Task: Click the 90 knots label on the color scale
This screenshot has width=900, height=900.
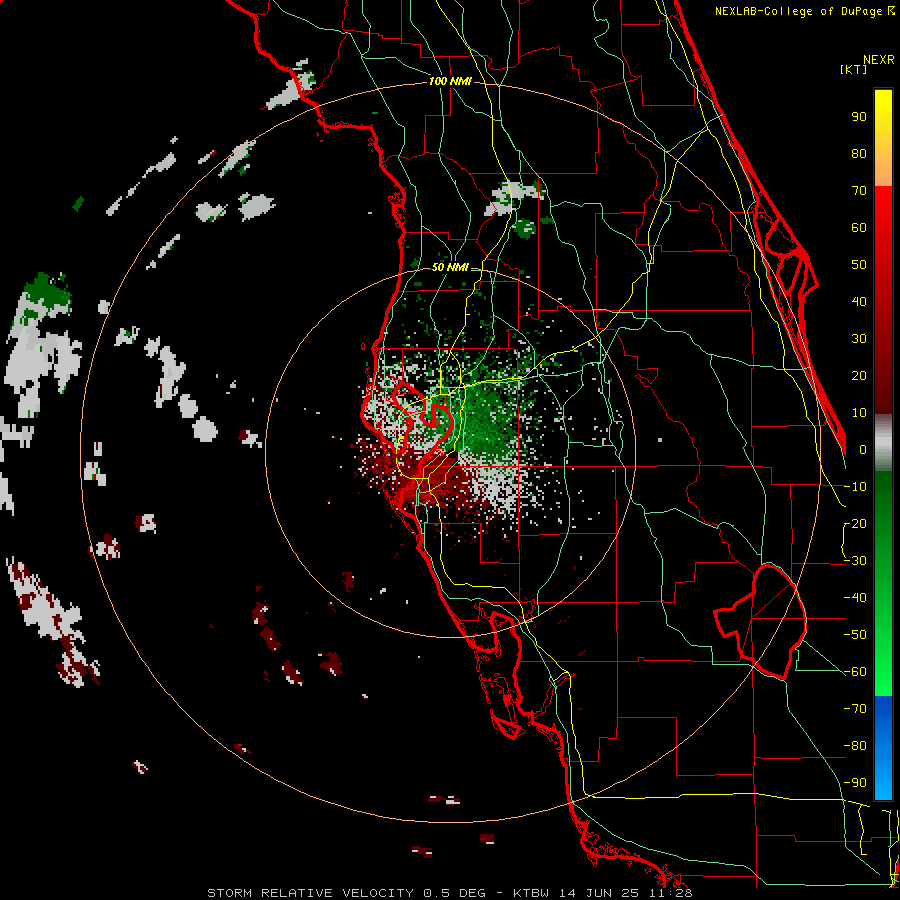Action: point(859,117)
